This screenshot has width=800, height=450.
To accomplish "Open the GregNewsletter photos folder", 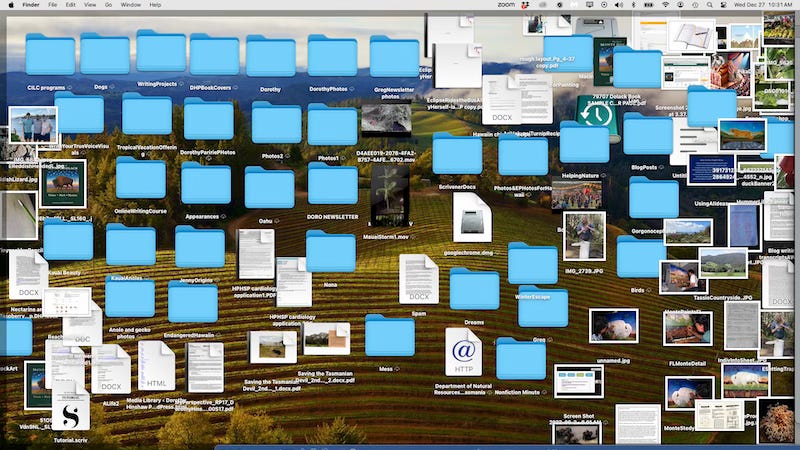I will (394, 57).
